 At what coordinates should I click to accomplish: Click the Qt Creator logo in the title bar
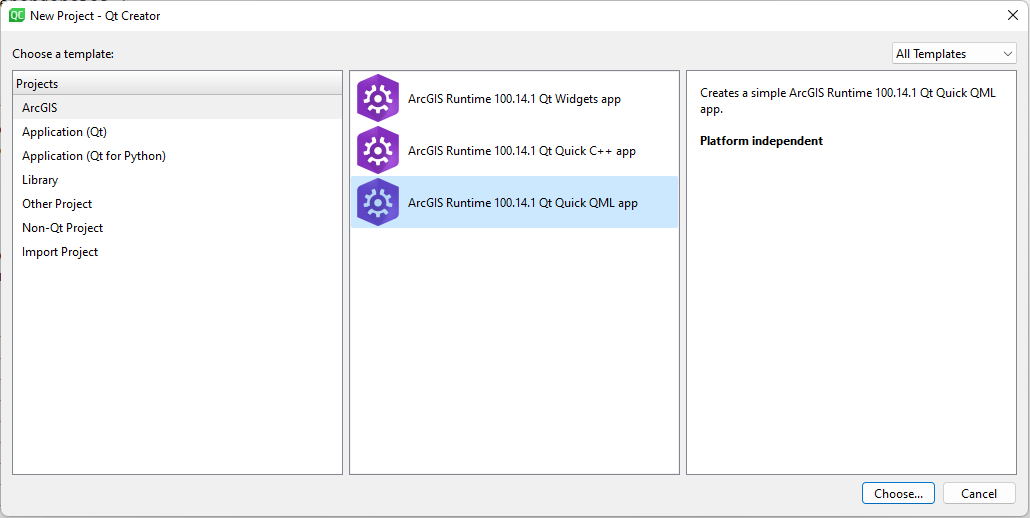(x=17, y=15)
